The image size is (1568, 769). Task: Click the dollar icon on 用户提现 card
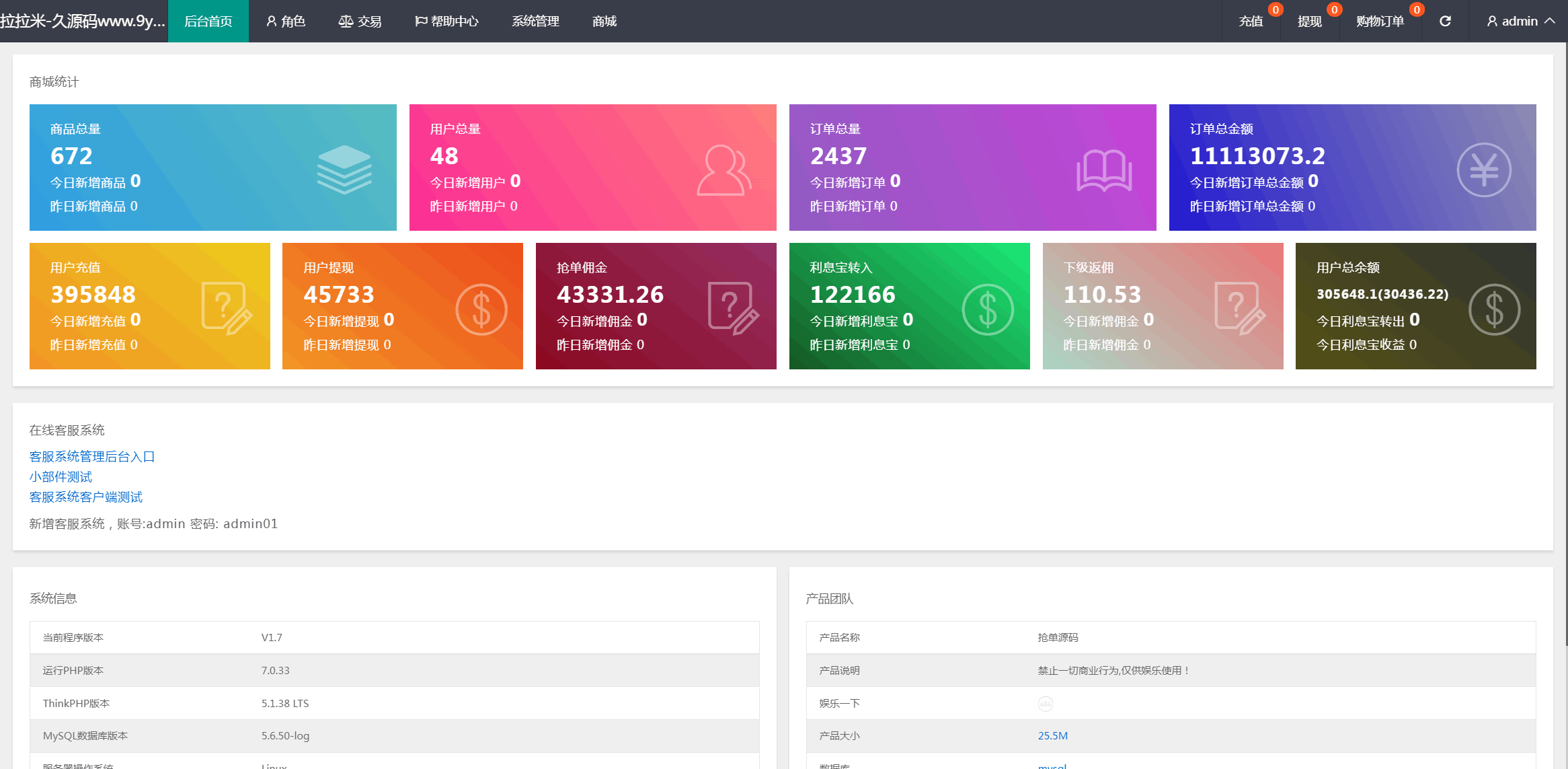(x=481, y=309)
